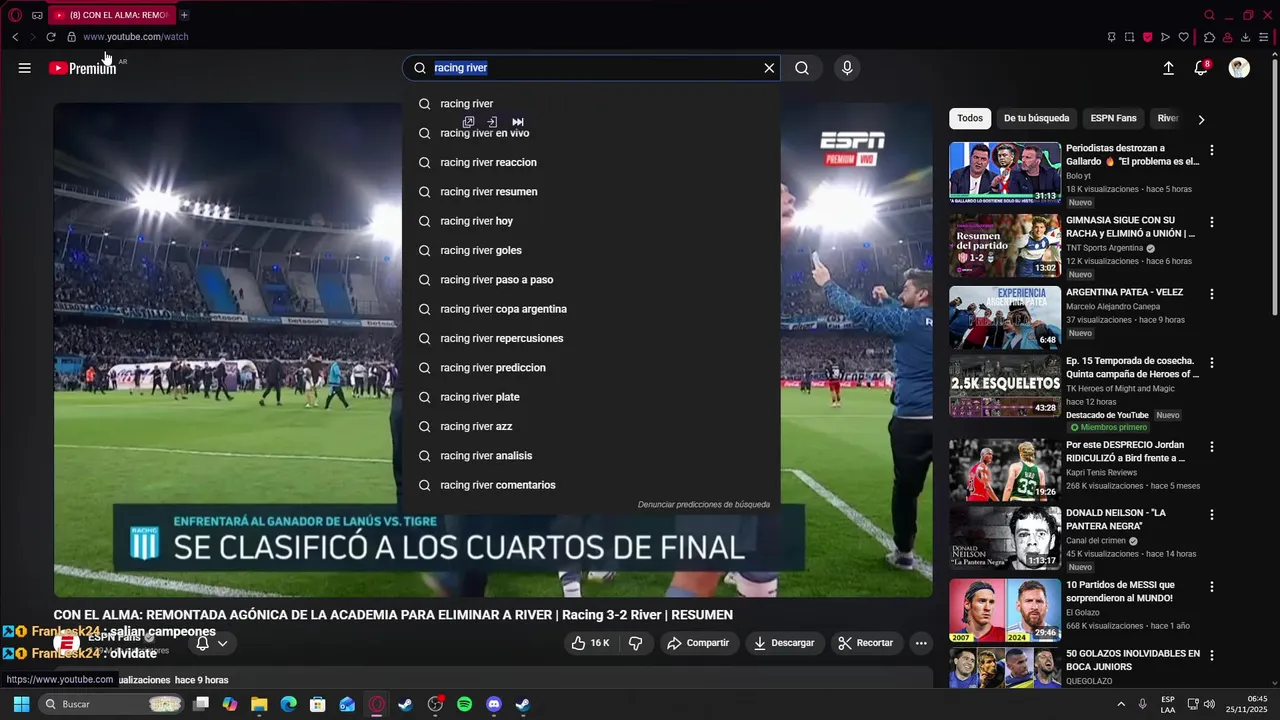
Task: Click the pin icon in address bar
Action: tap(1111, 37)
